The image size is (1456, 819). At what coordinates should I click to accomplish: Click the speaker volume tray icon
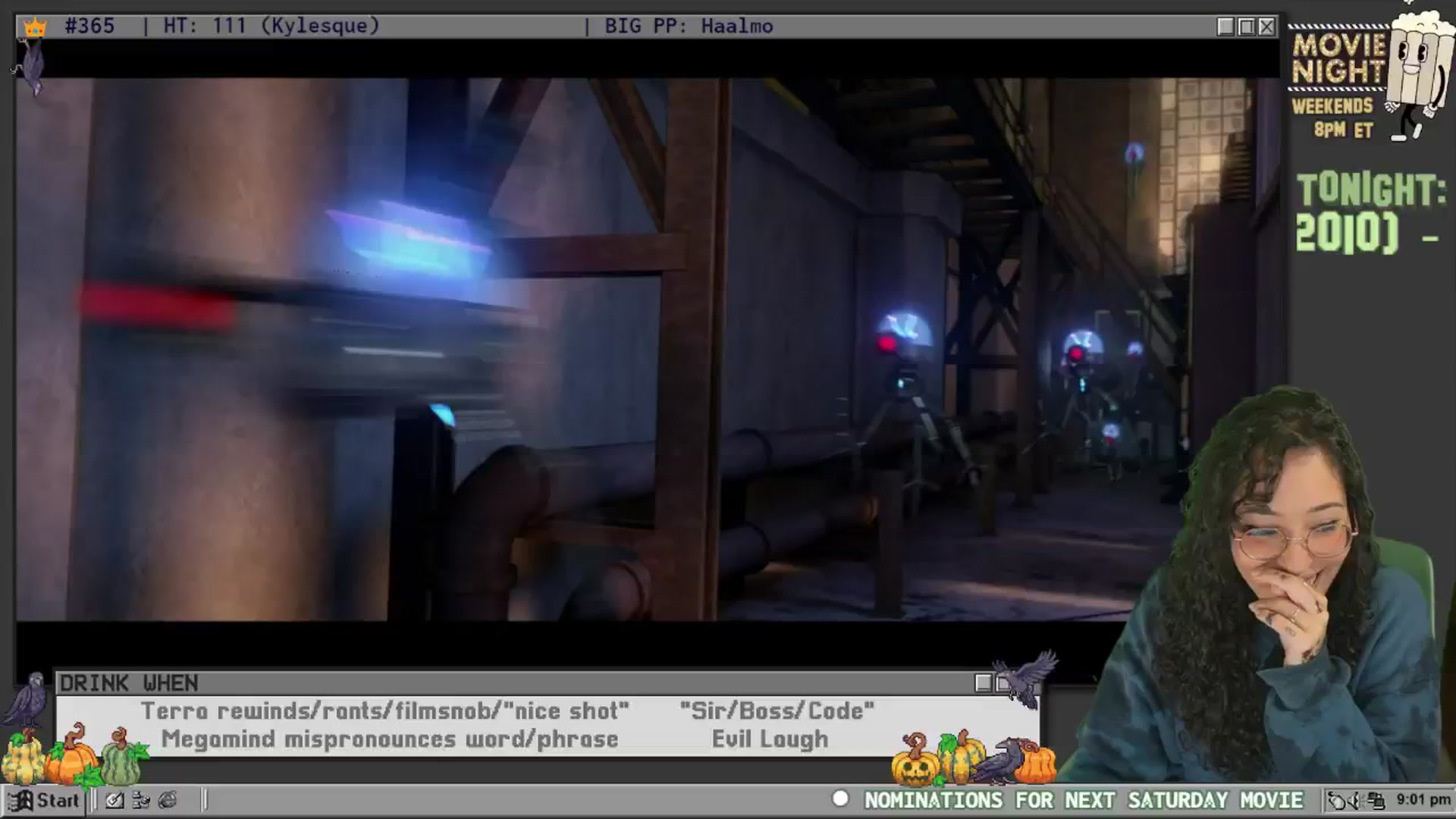[1355, 800]
